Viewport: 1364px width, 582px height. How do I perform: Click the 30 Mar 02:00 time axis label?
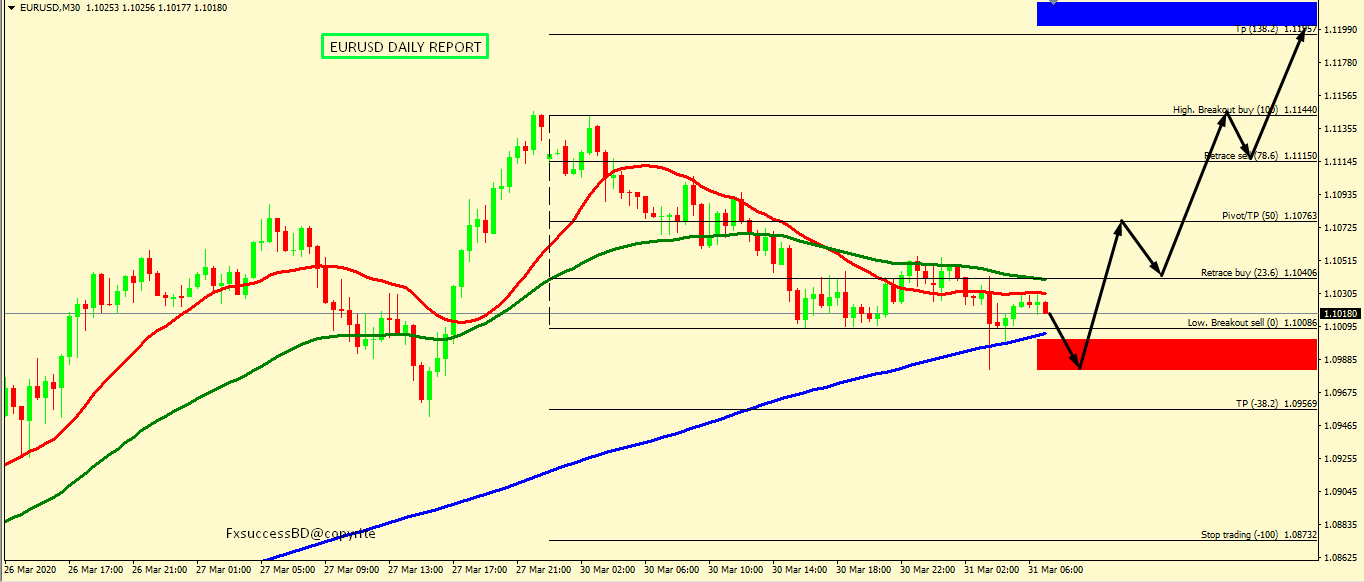tap(608, 569)
